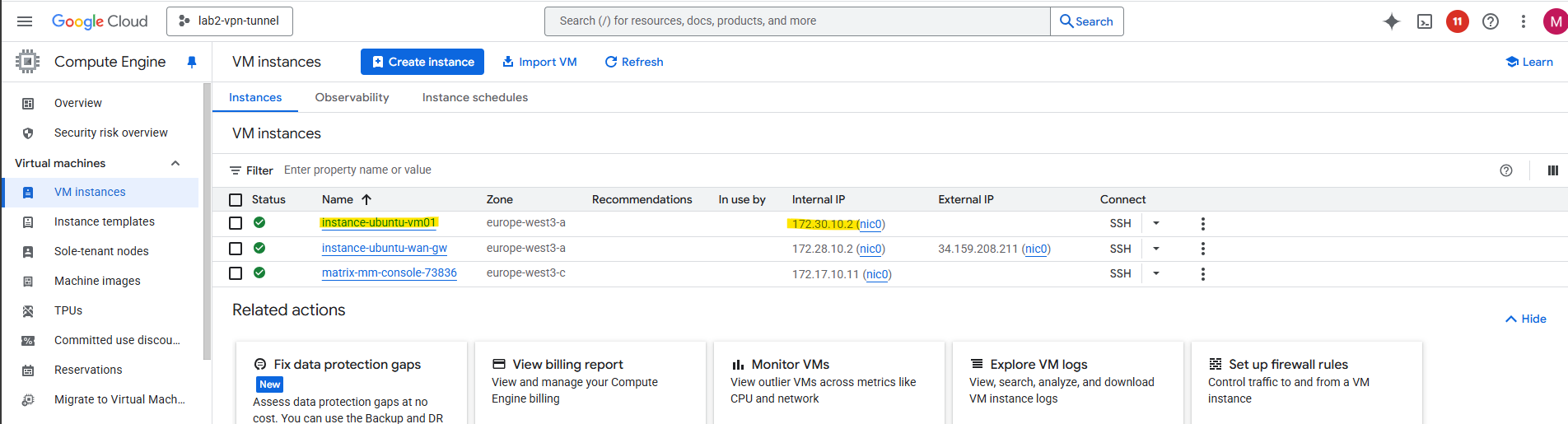Switch to the Observability tab

pyautogui.click(x=352, y=97)
